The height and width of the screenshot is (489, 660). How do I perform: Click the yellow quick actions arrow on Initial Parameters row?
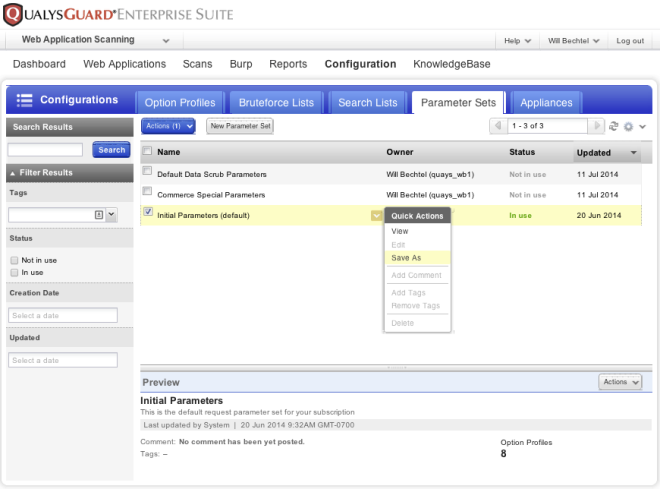coord(376,216)
